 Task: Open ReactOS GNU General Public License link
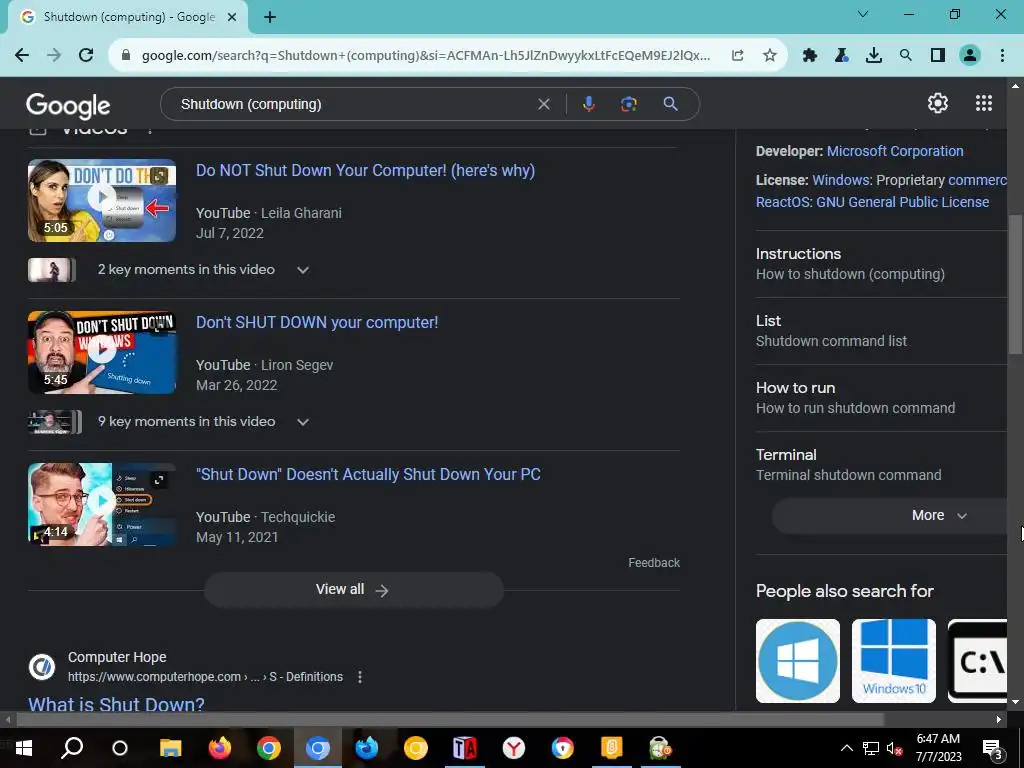tap(872, 202)
